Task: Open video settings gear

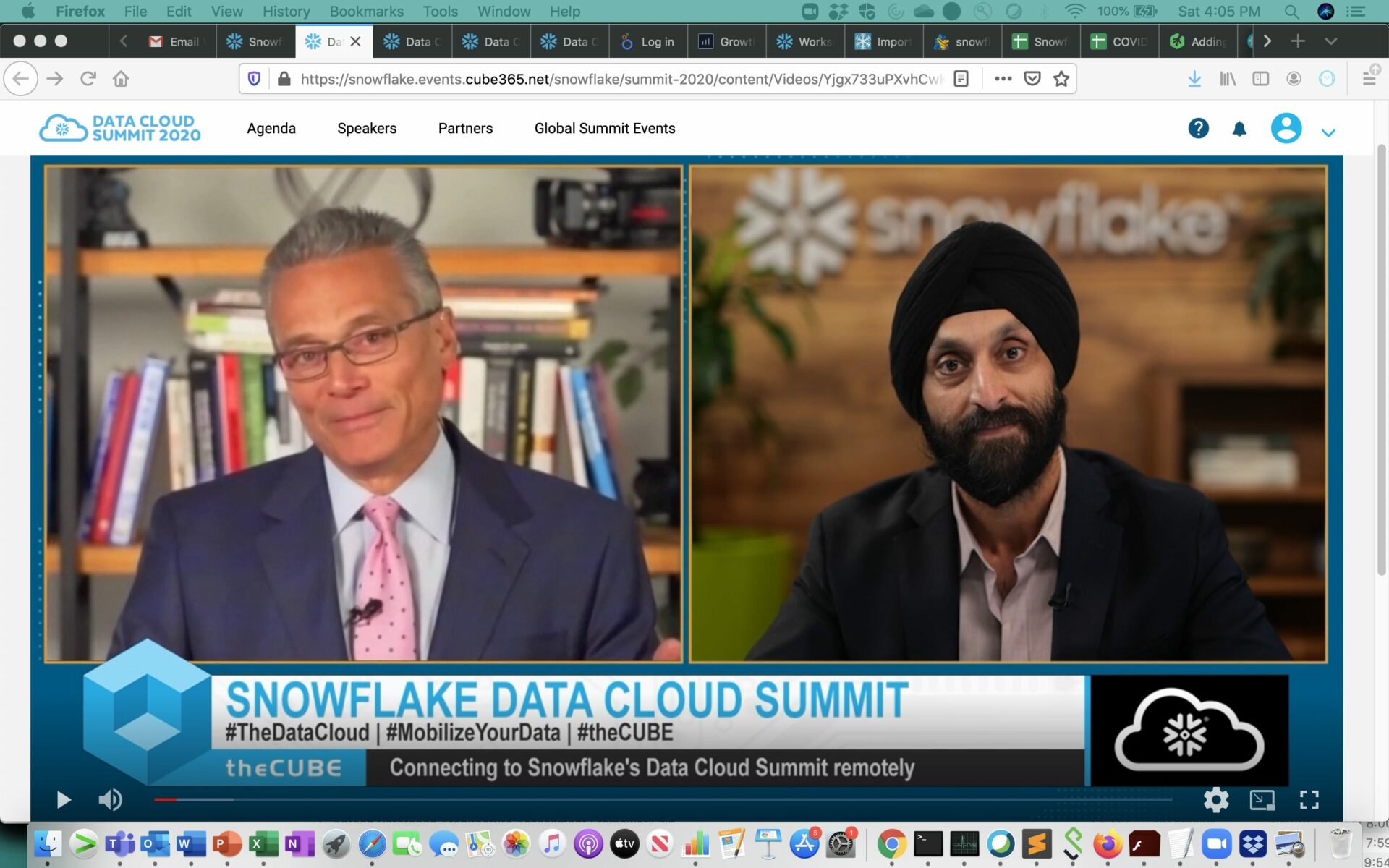Action: click(x=1216, y=800)
